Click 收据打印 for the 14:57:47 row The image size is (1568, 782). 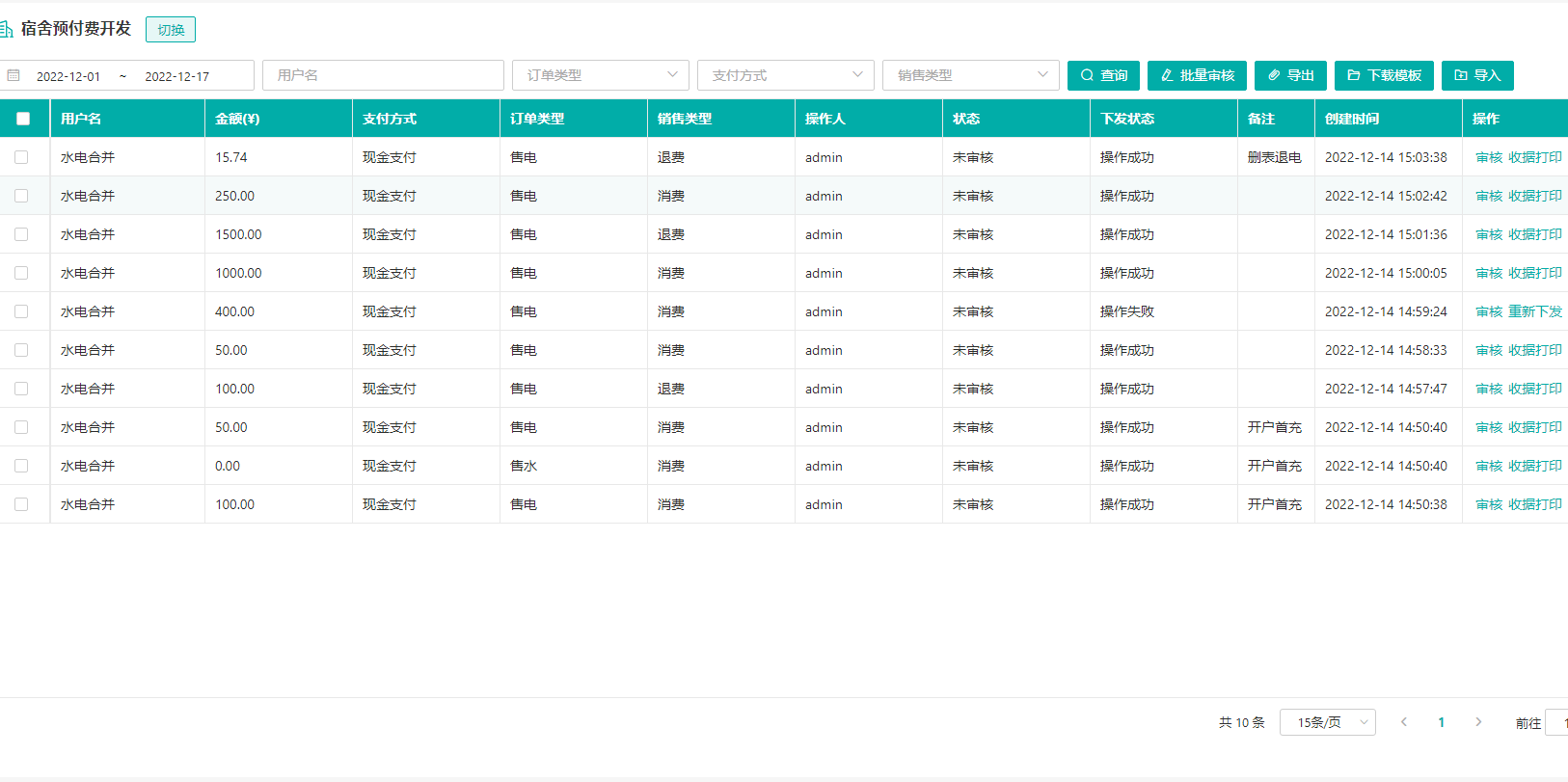click(x=1535, y=389)
